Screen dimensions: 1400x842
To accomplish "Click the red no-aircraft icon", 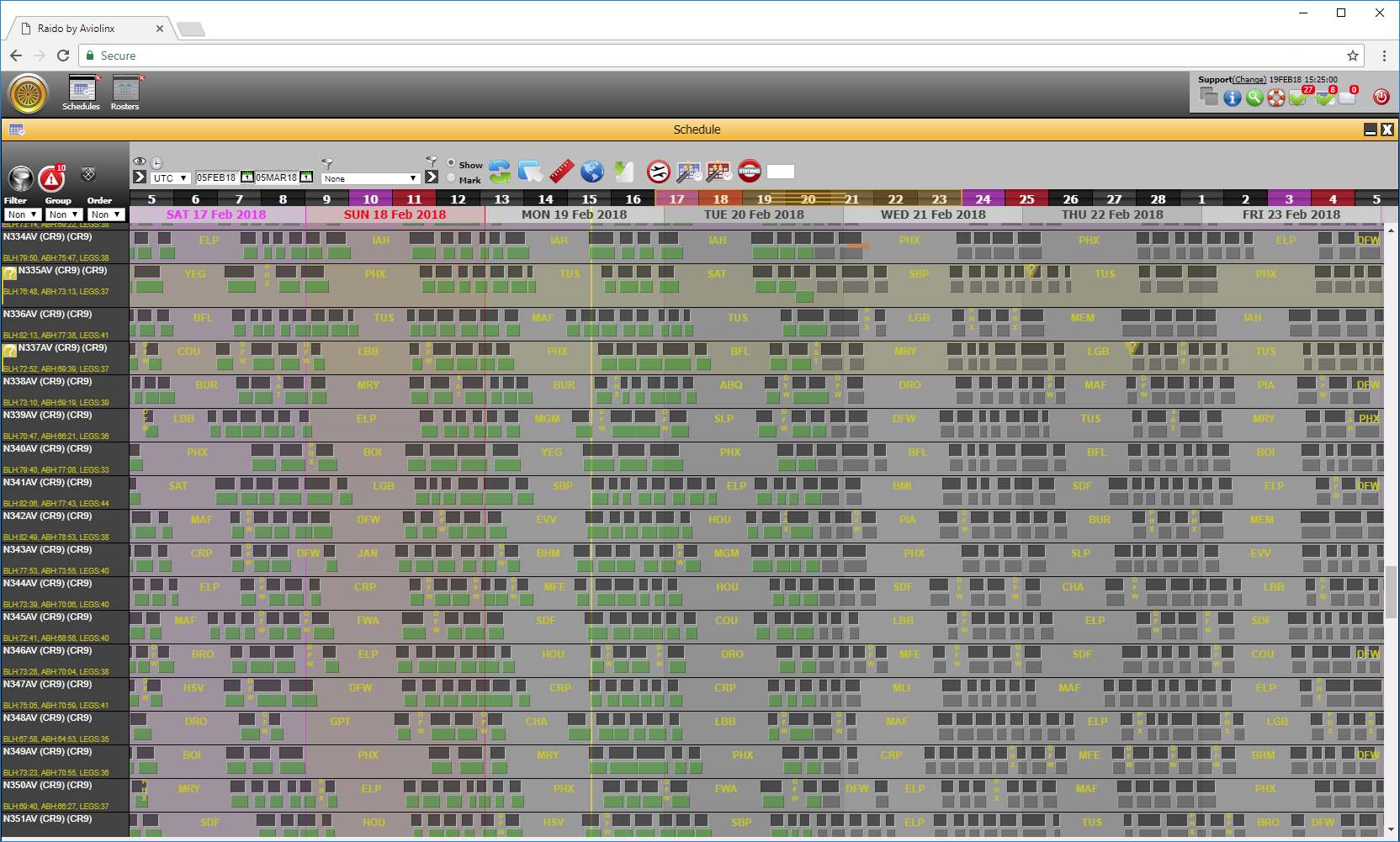I will [x=659, y=172].
